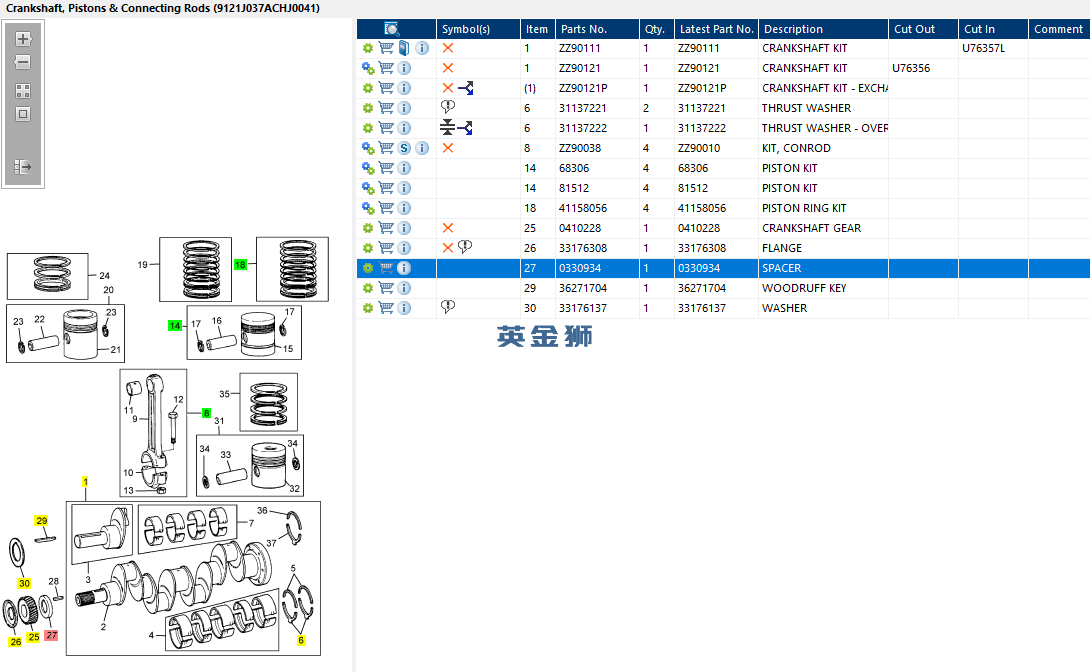
Task: Sort by the Parts No. column header
Action: tap(583, 29)
